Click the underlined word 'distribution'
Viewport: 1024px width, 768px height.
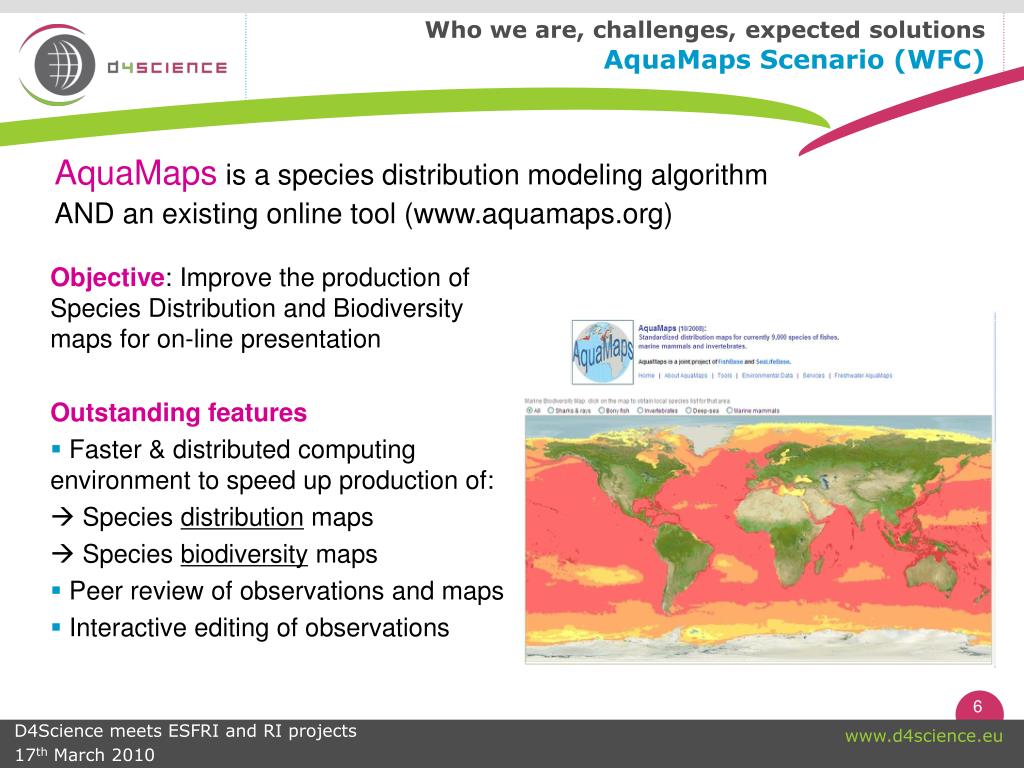(242, 517)
